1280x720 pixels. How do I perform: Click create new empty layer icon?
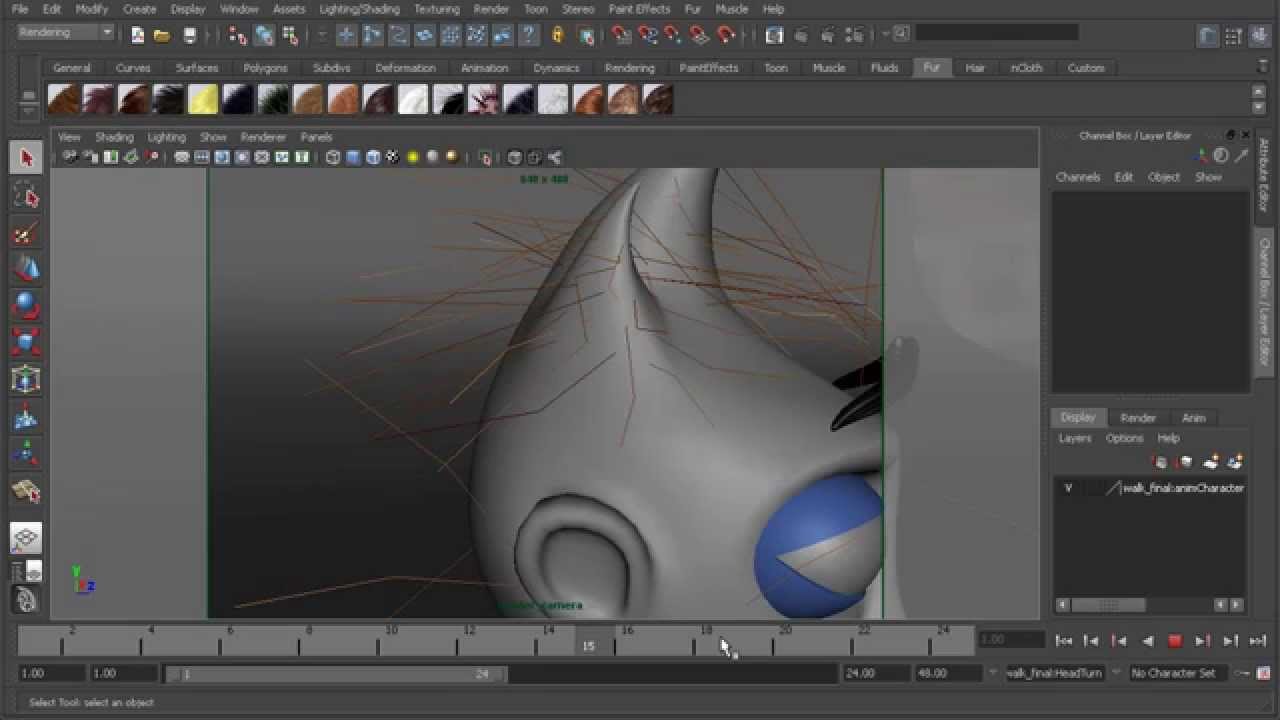(x=1211, y=462)
